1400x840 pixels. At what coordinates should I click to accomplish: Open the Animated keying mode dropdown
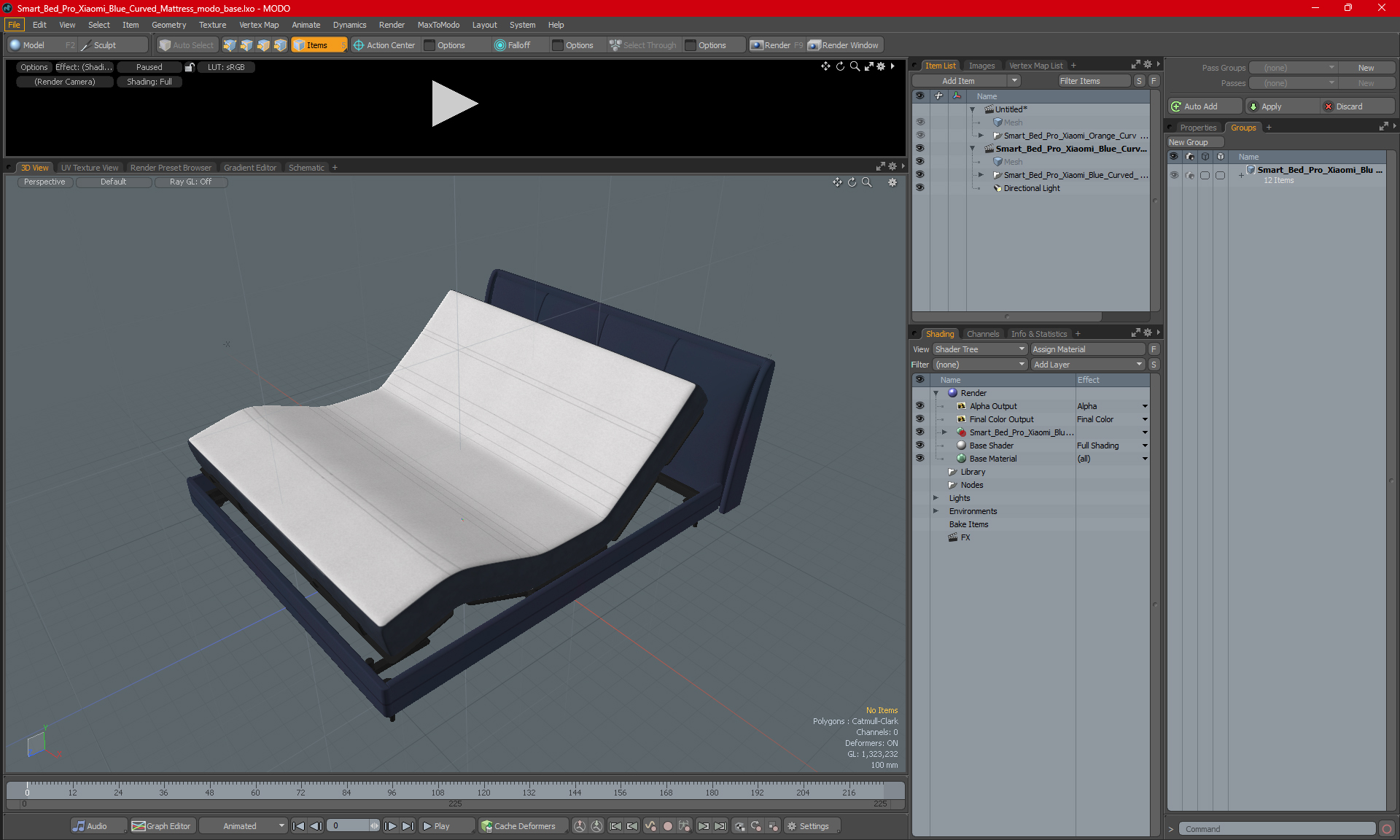[x=244, y=826]
